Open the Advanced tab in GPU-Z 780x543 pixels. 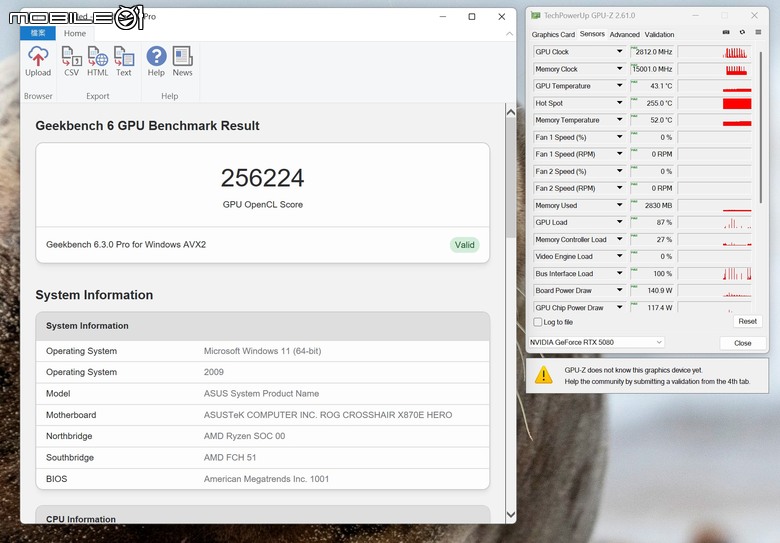pyautogui.click(x=625, y=34)
